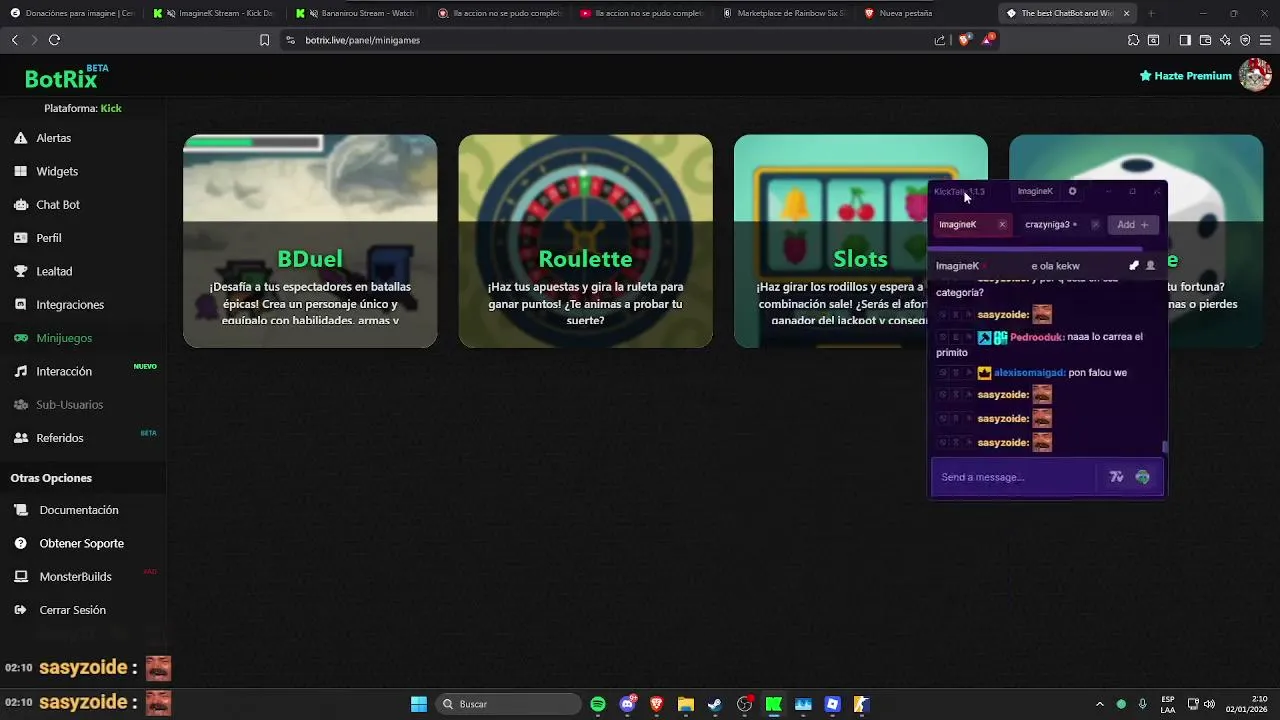Open chatters list icon in KickTalk
The height and width of the screenshot is (720, 1280).
(1150, 266)
